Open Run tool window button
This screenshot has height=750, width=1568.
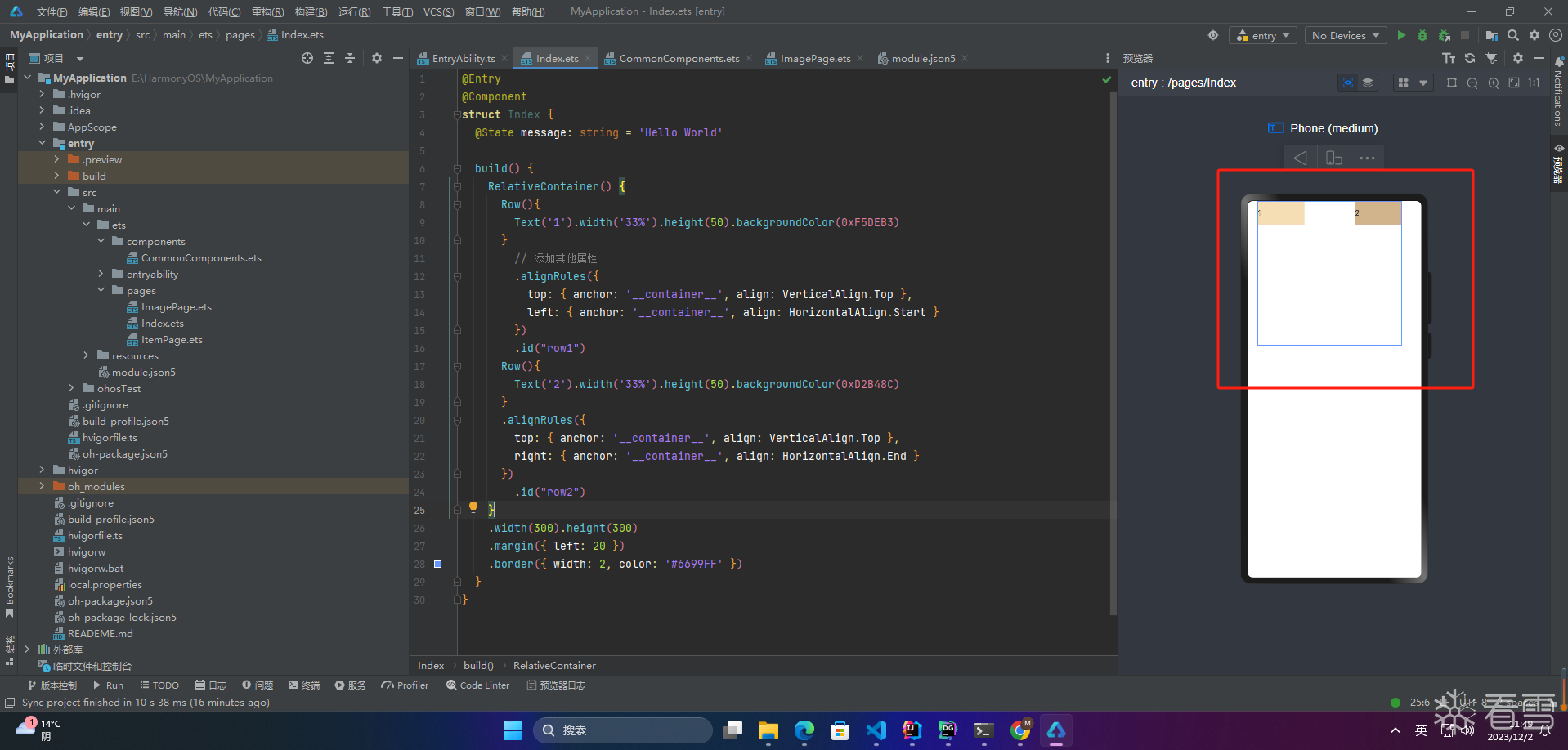[109, 685]
